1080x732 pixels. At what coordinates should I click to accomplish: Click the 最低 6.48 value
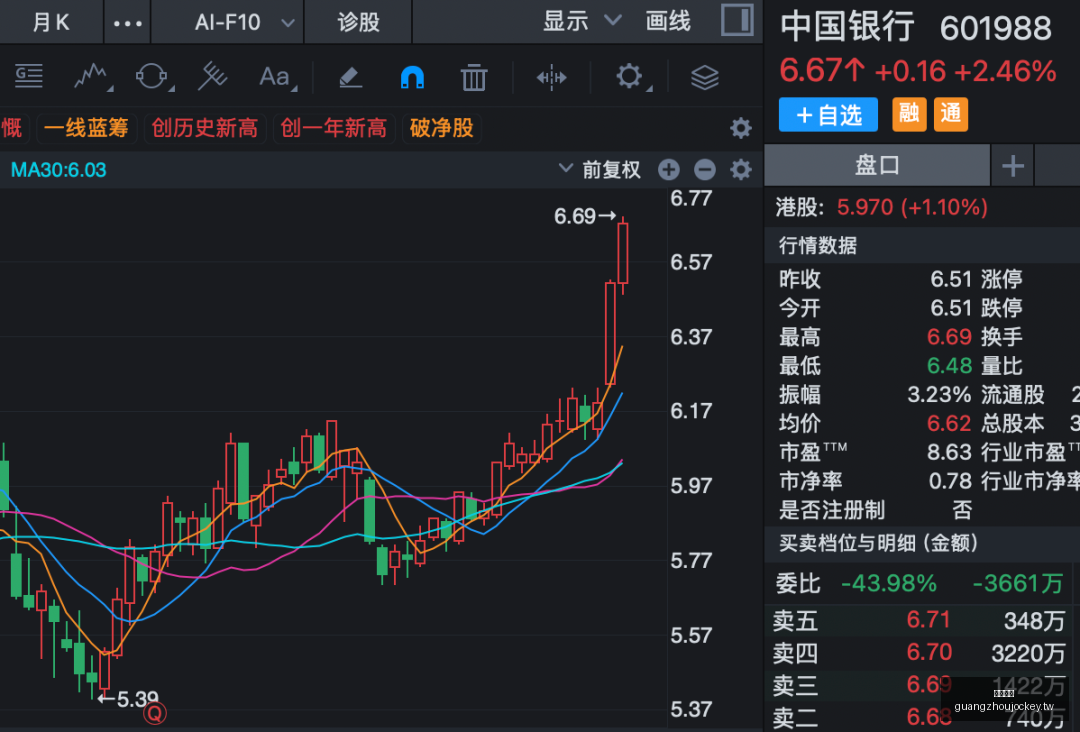pos(949,366)
